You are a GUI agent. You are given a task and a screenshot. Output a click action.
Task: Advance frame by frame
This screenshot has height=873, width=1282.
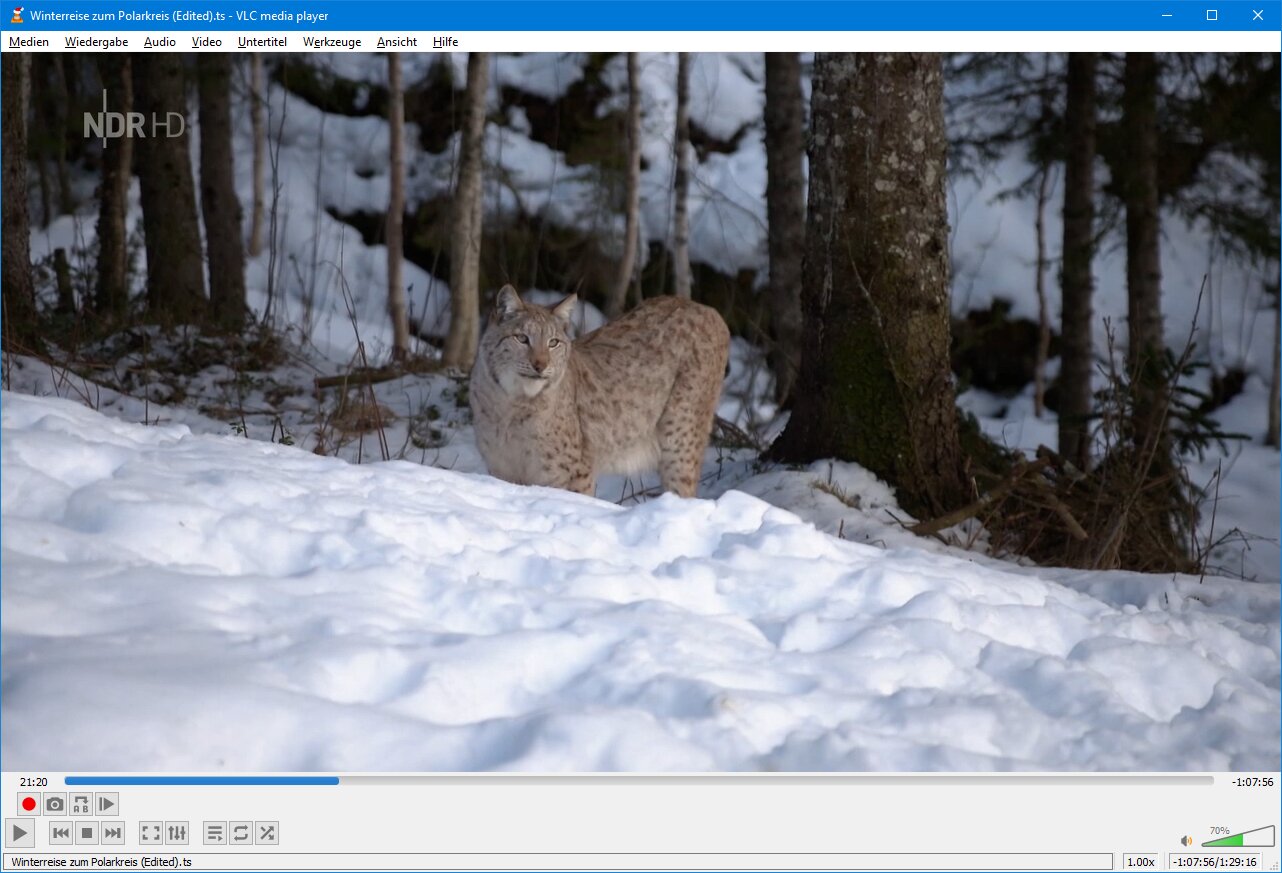(107, 804)
